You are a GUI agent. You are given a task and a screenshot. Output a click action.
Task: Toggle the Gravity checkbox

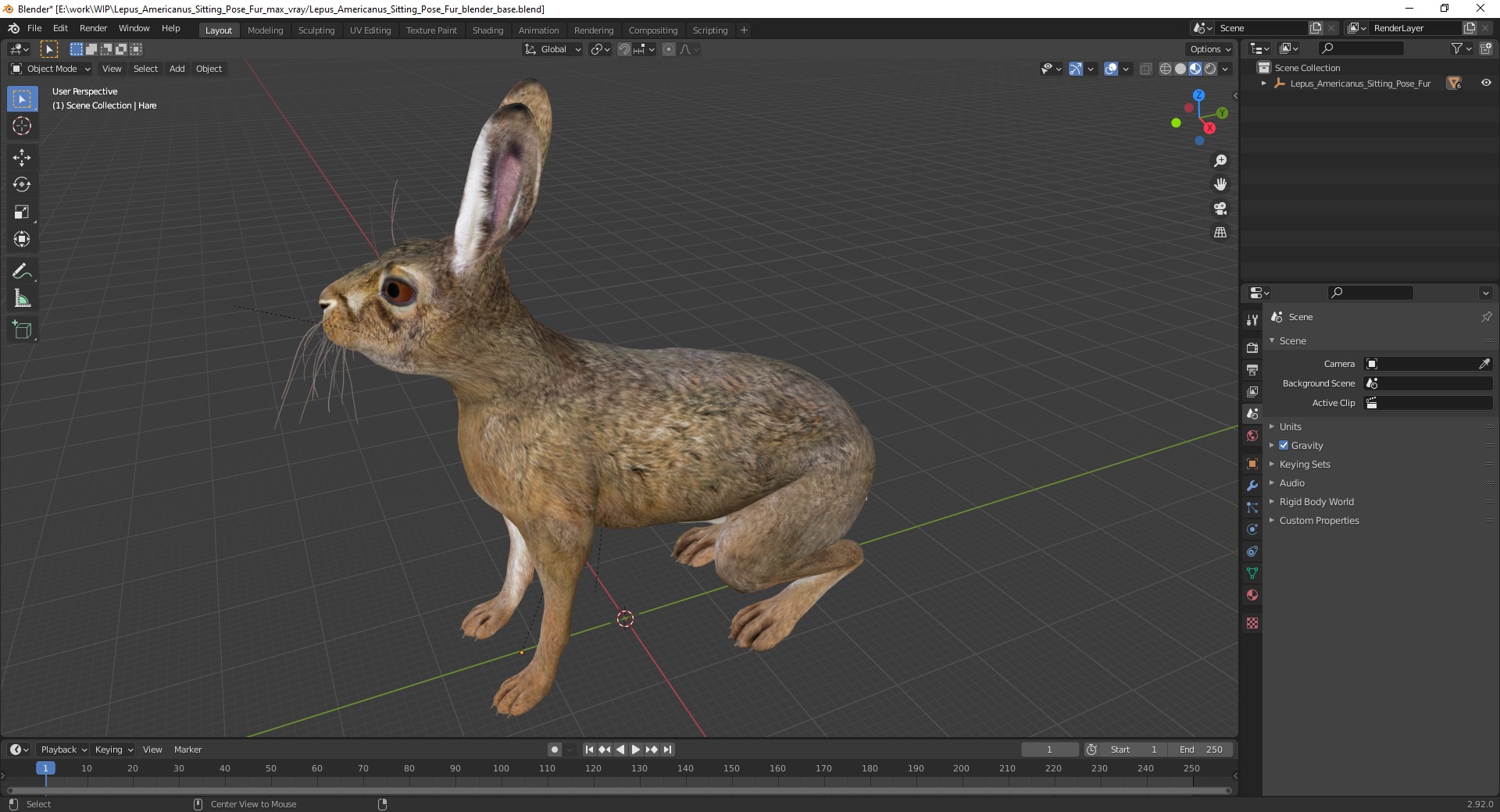[1284, 445]
